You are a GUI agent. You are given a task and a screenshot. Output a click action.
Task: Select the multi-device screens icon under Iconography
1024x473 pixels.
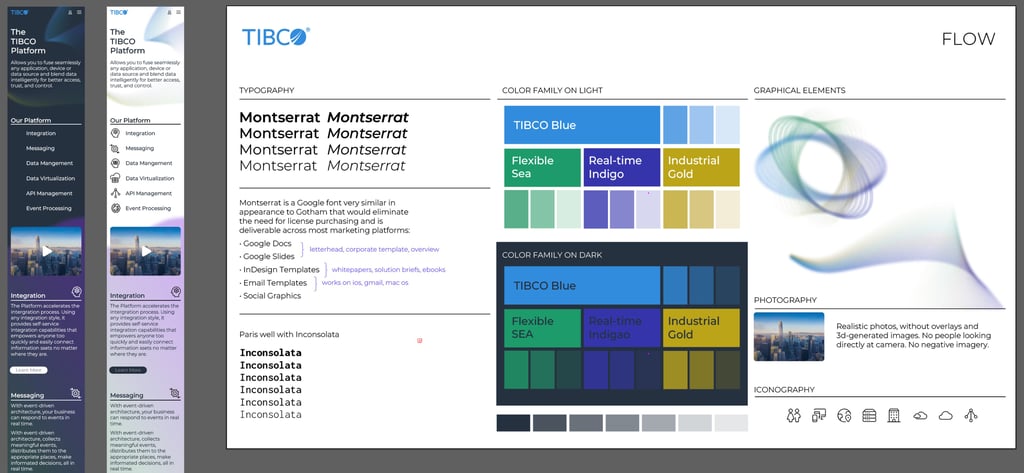click(x=818, y=415)
